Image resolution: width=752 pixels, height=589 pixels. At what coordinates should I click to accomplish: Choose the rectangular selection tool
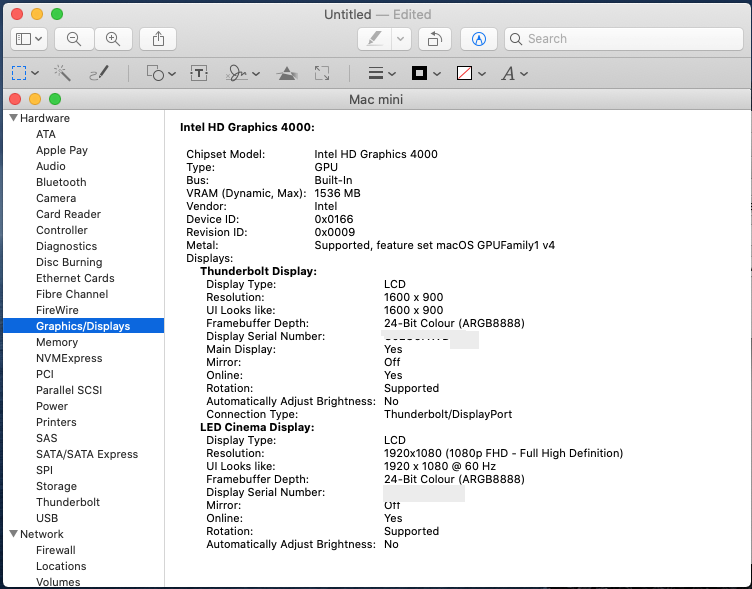coord(19,73)
